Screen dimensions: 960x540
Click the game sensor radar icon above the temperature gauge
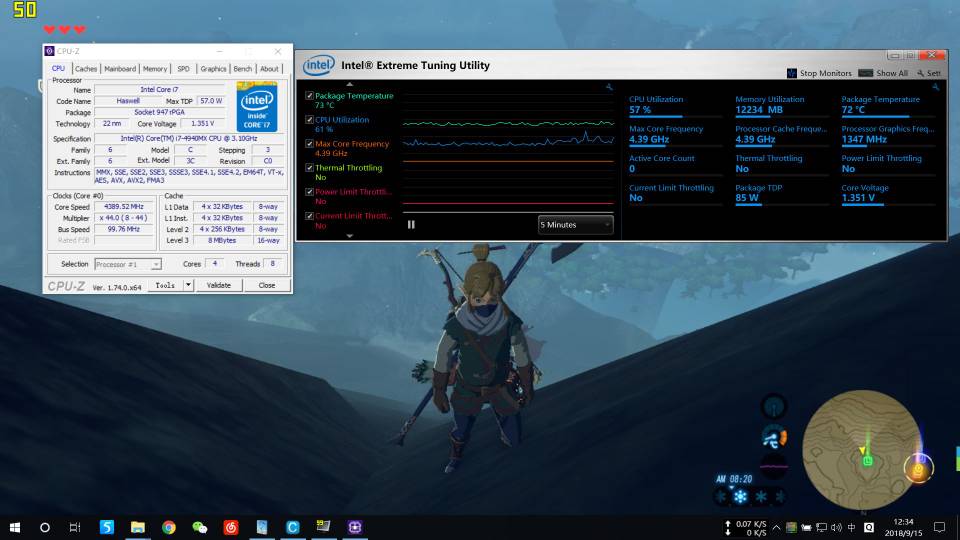774,407
